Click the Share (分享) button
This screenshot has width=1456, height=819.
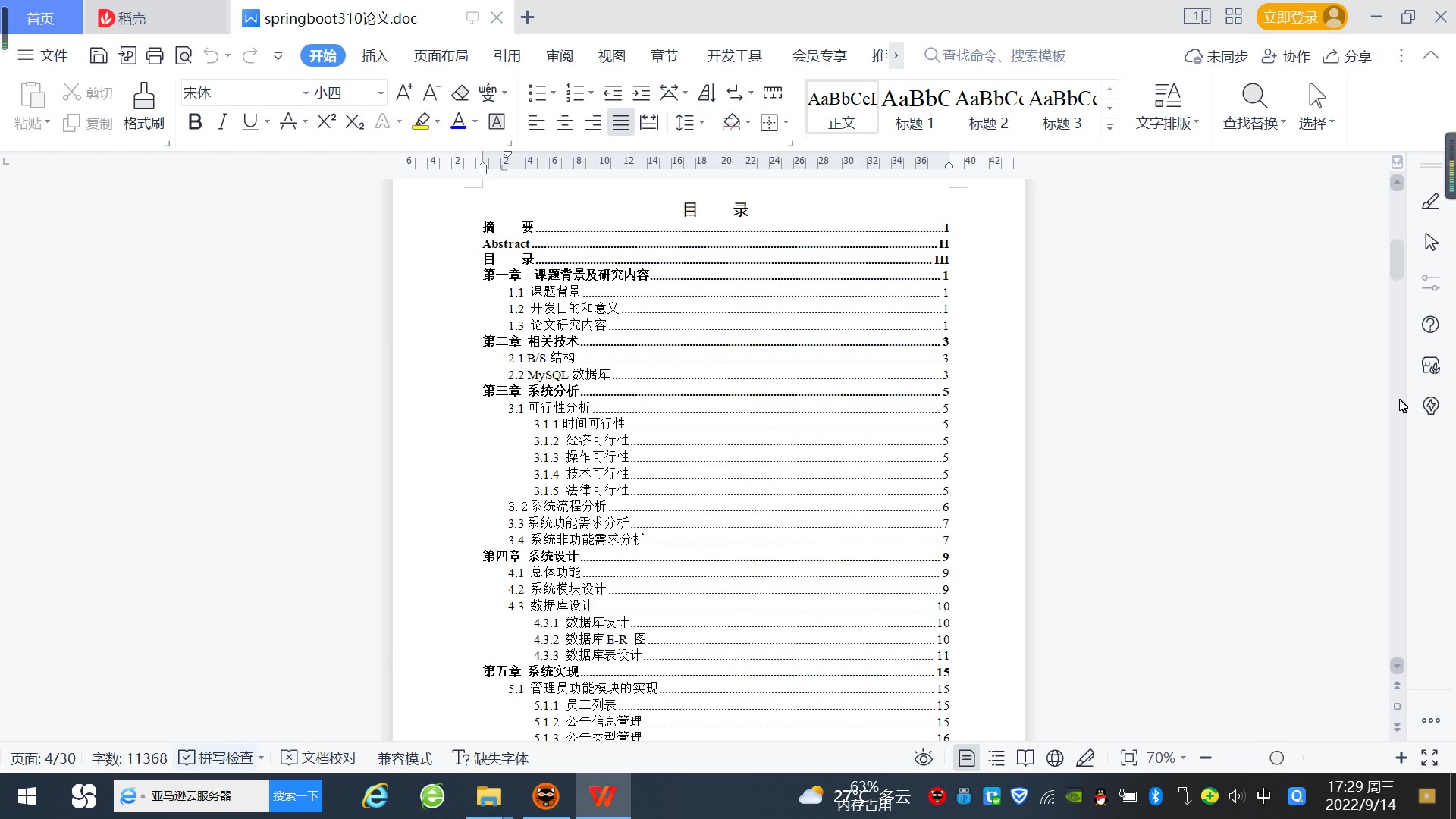click(1348, 56)
